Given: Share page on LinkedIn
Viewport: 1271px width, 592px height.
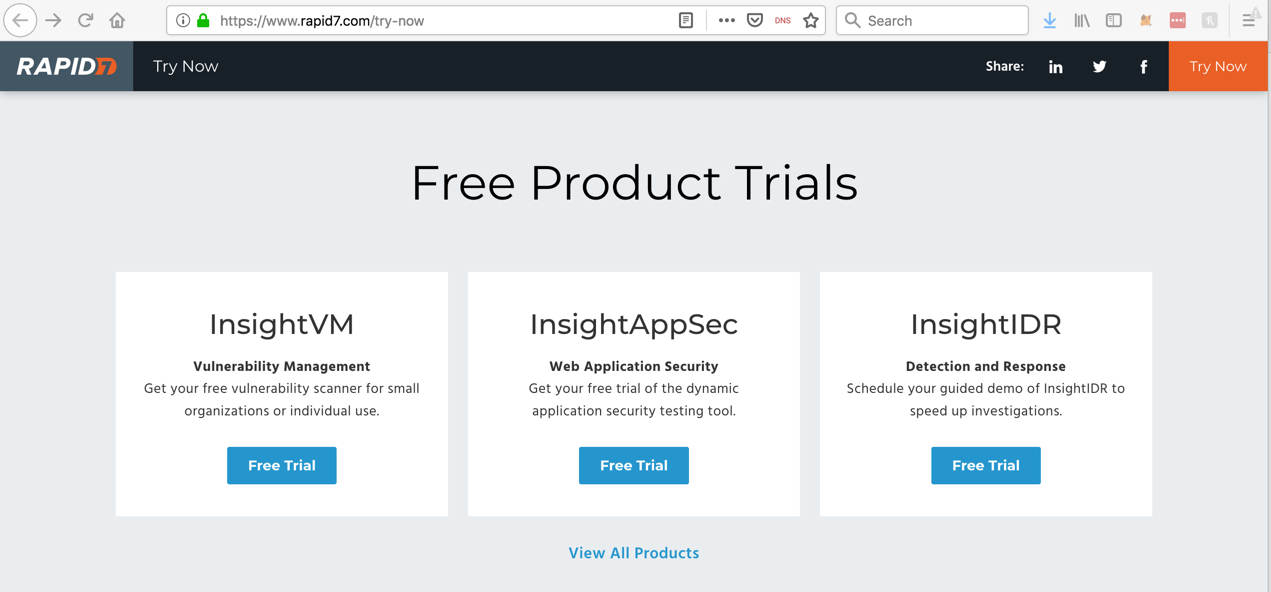Looking at the screenshot, I should point(1055,67).
